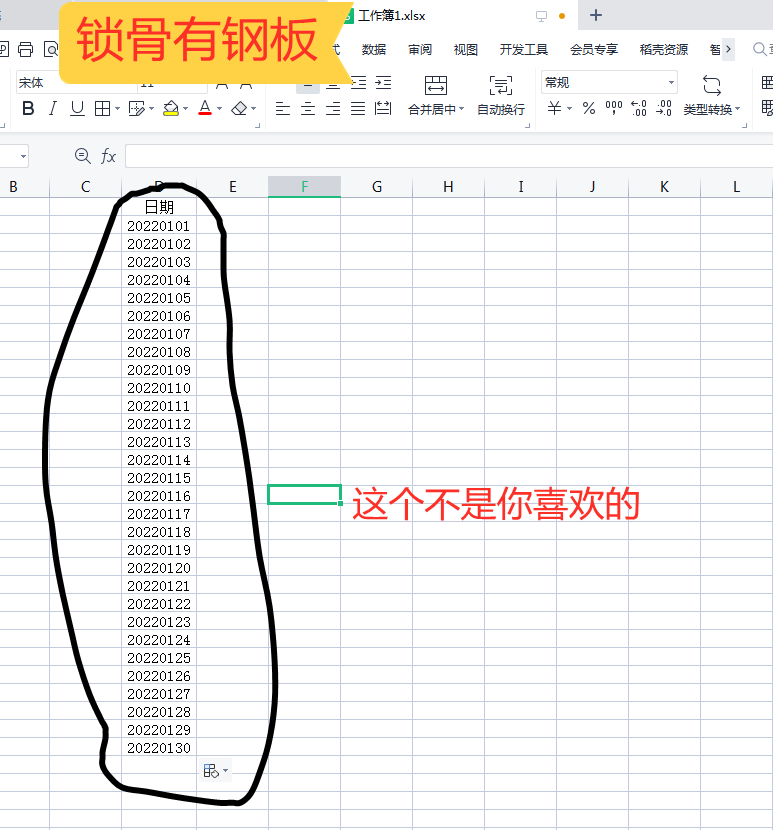The image size is (773, 830).
Task: Click inside the formula bar input
Action: [x=449, y=156]
